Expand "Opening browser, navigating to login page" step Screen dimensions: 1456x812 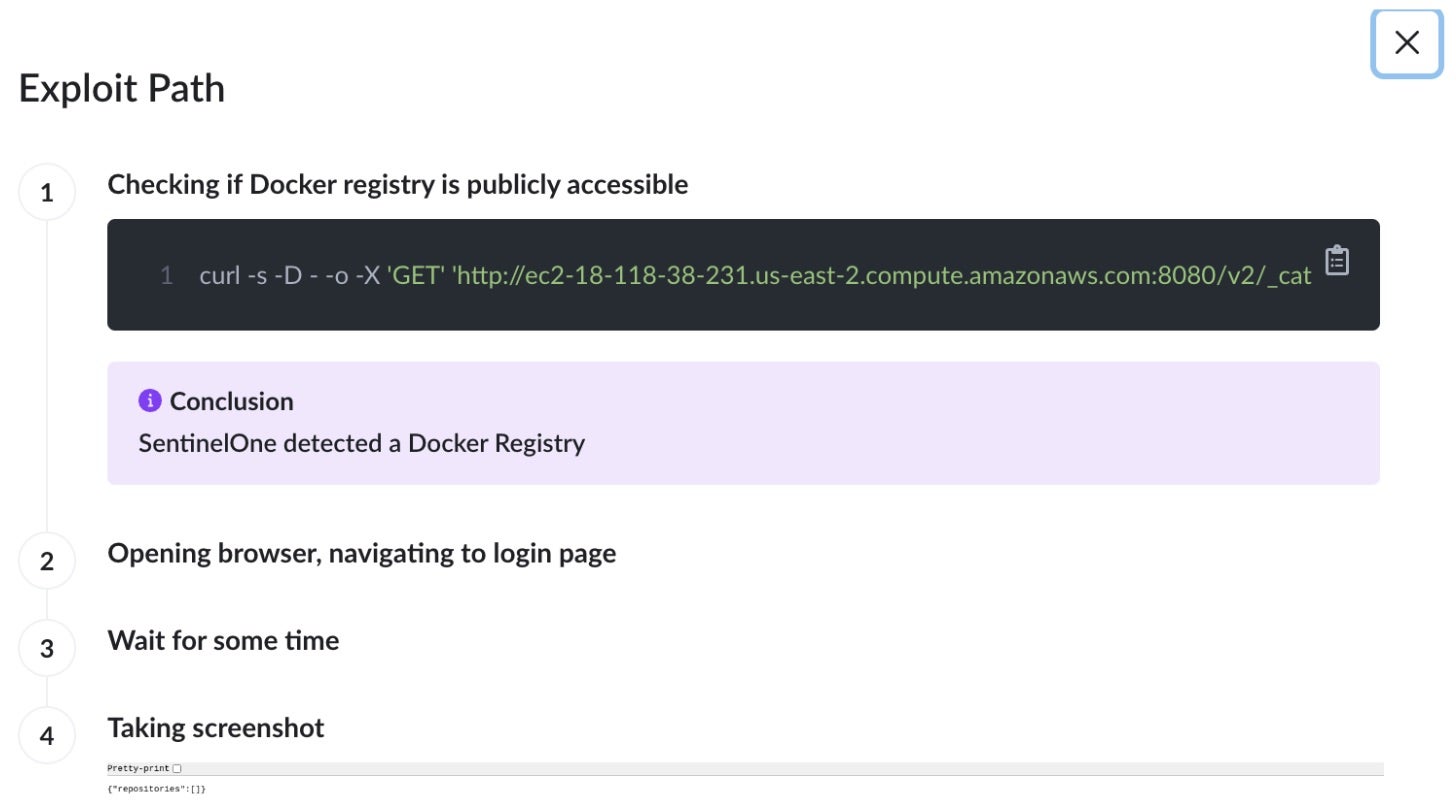click(x=361, y=553)
